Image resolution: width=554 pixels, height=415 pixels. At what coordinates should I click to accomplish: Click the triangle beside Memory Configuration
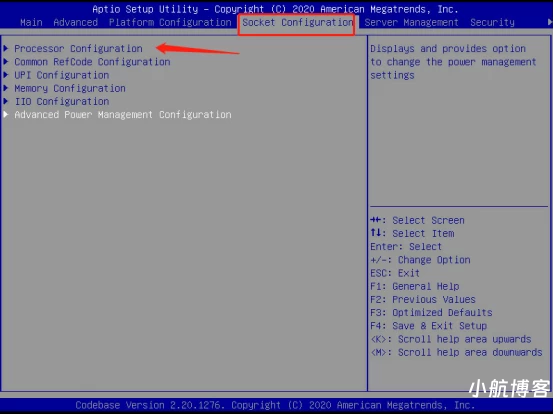click(x=6, y=88)
